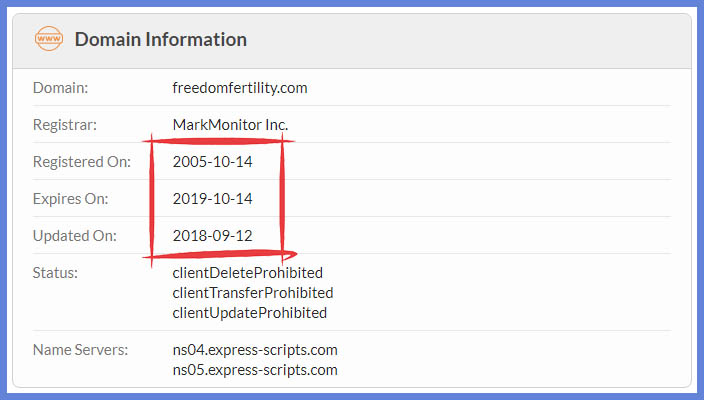The width and height of the screenshot is (704, 400).
Task: Select the freedomfertility.com domain text
Action: (x=240, y=88)
